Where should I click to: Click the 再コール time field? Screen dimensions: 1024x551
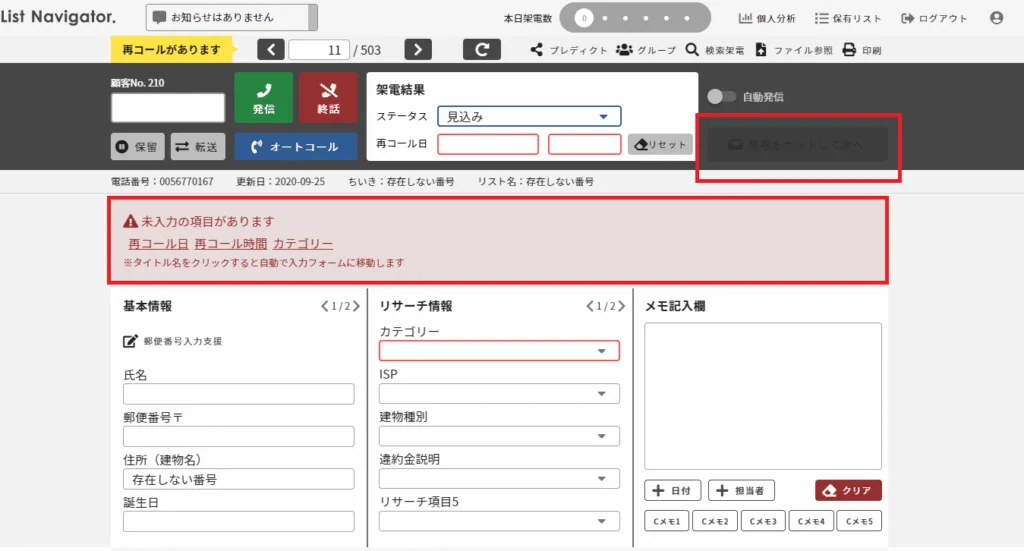584,144
